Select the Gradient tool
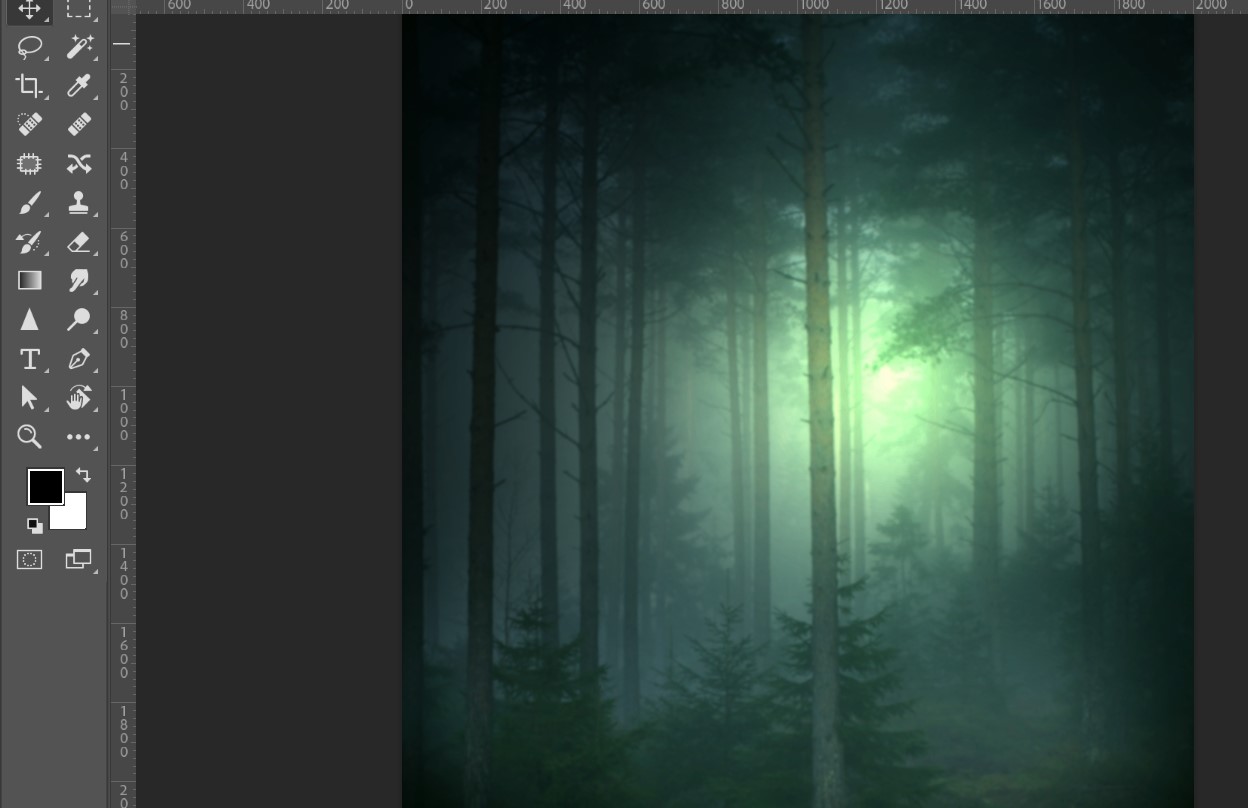 coord(29,280)
